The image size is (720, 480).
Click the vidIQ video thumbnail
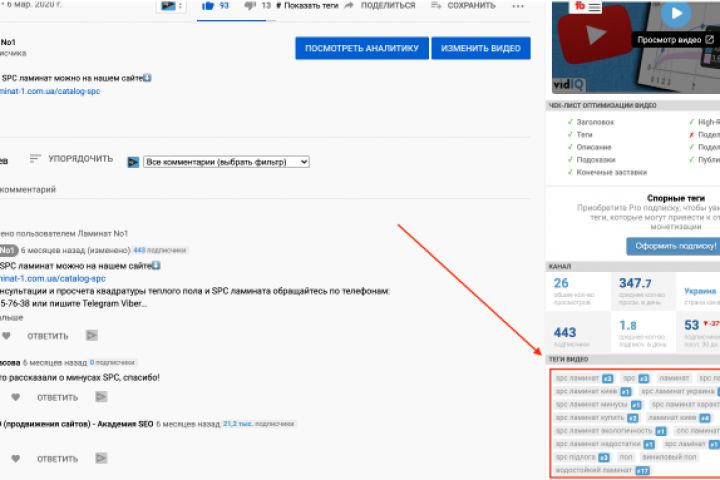pyautogui.click(x=636, y=48)
